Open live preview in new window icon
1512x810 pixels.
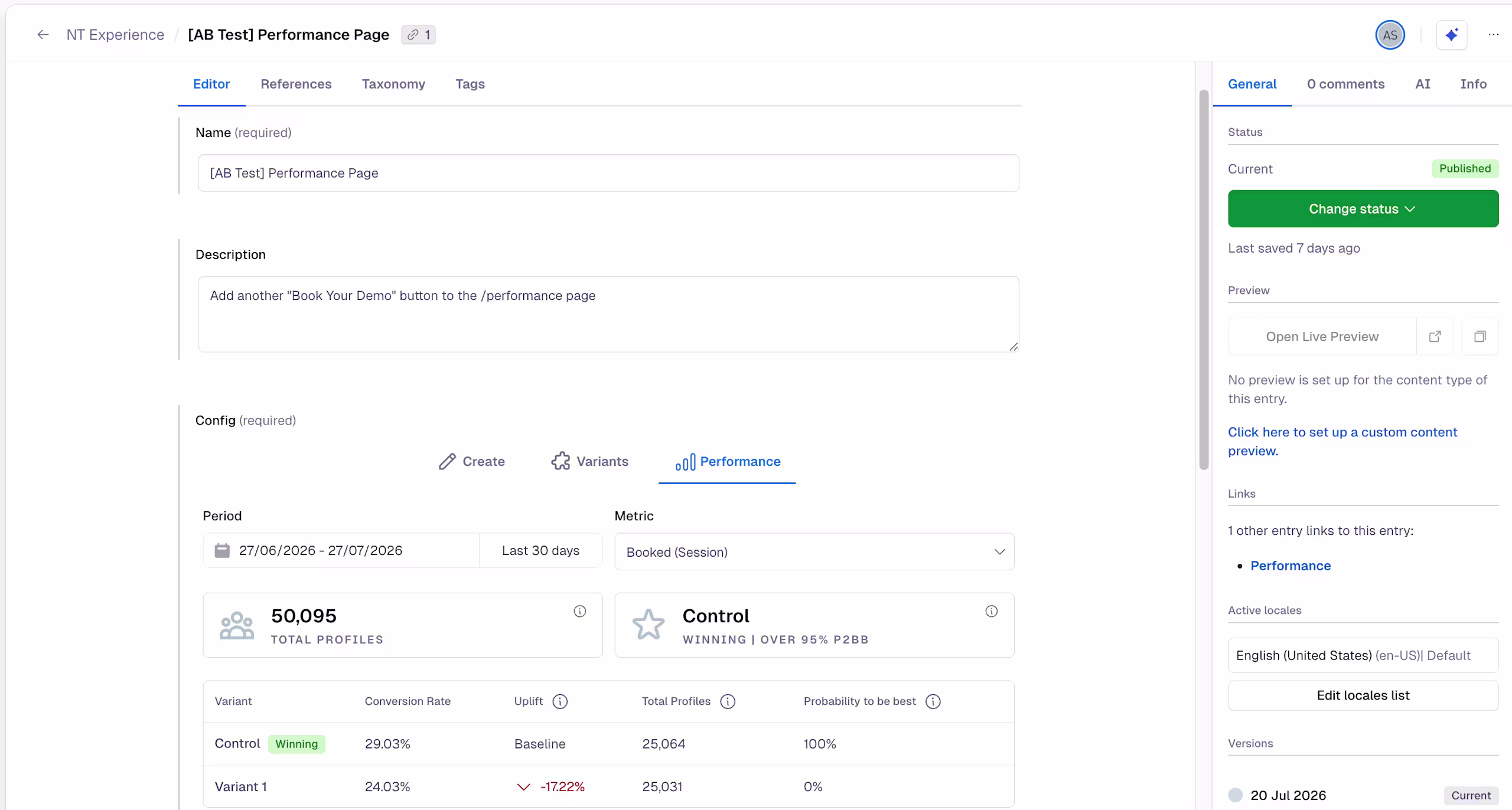coord(1435,337)
